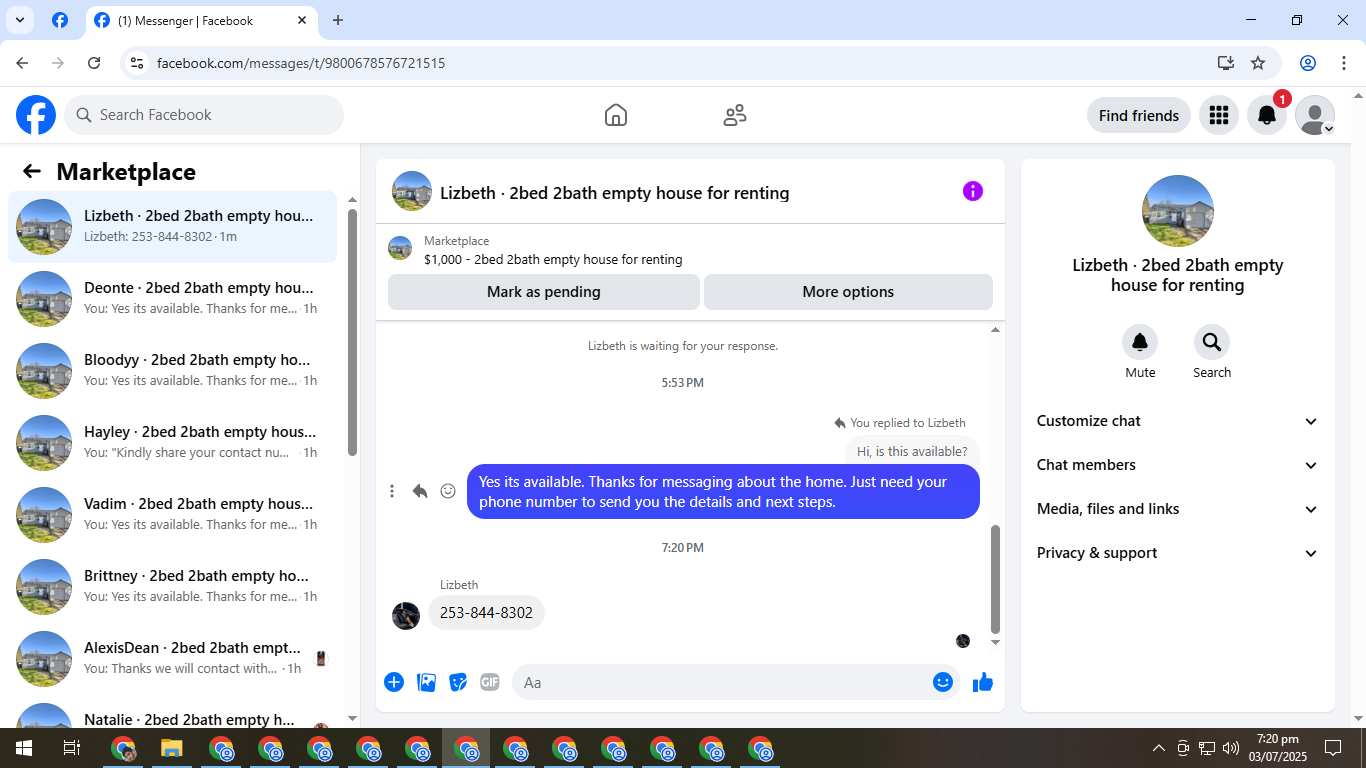This screenshot has height=768, width=1366.
Task: Open the apps grid menu icon
Action: tap(1218, 115)
